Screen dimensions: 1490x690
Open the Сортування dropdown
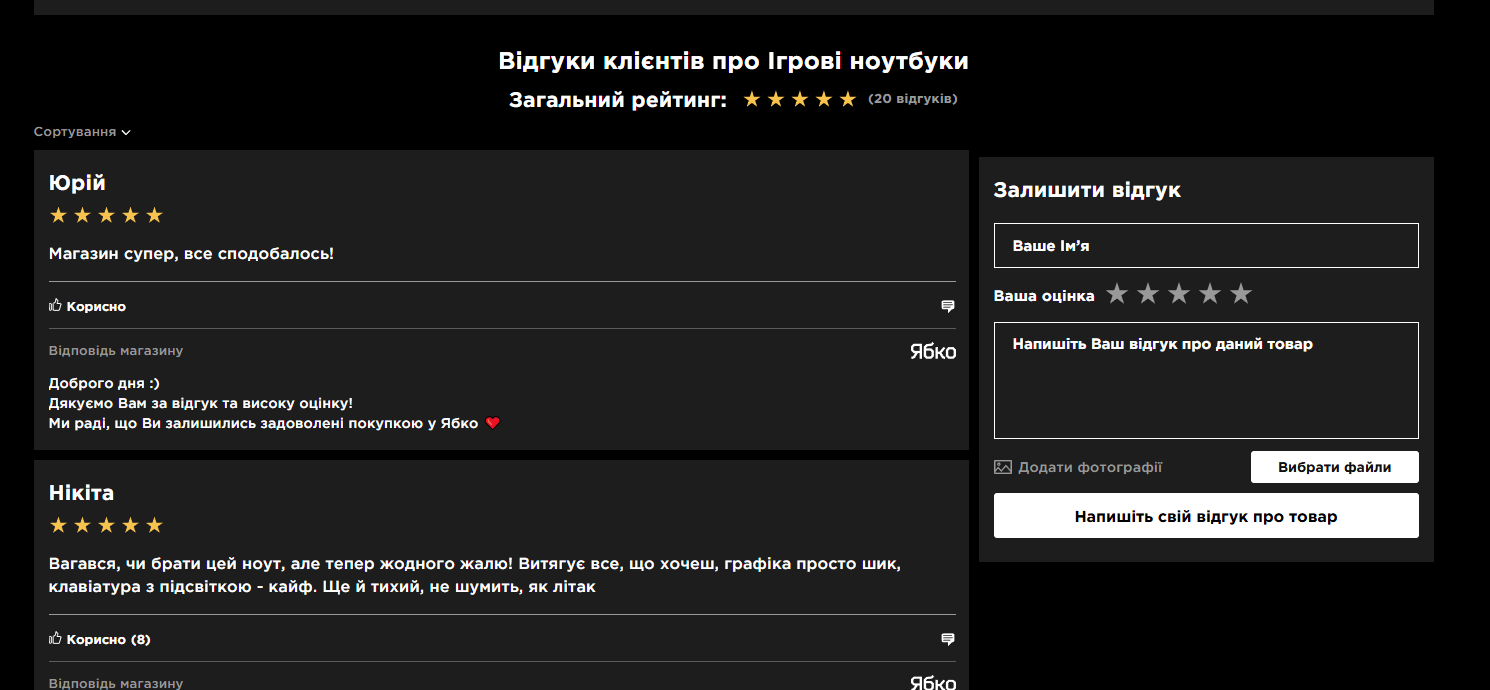pyautogui.click(x=82, y=132)
